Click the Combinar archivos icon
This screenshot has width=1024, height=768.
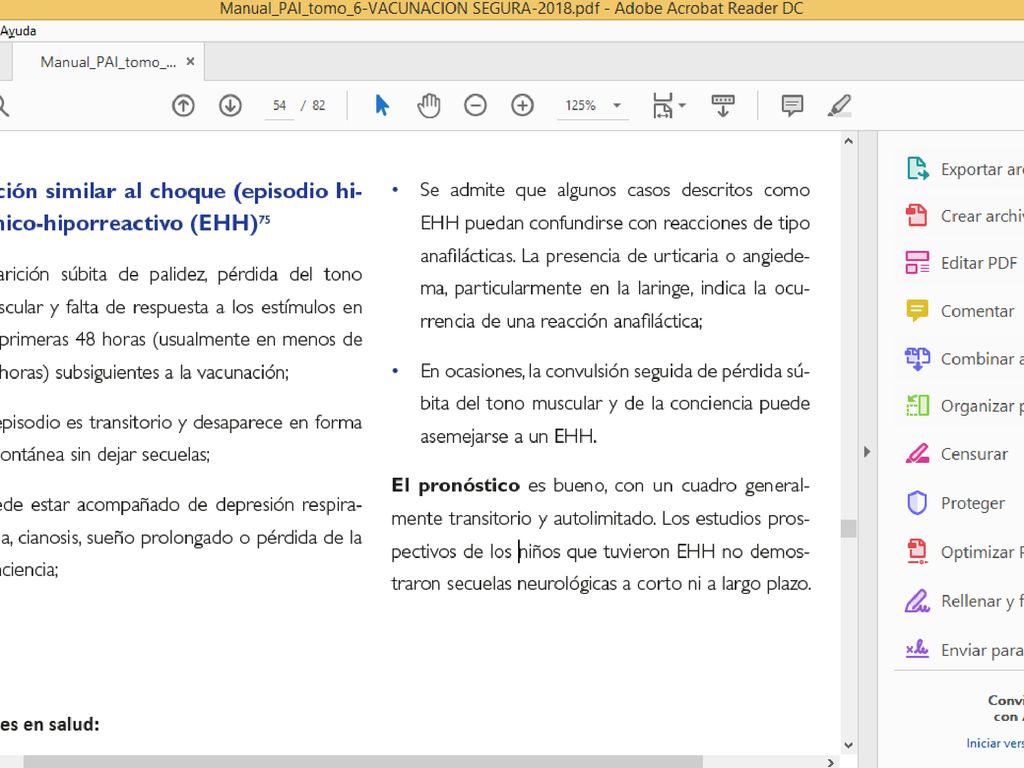(x=918, y=359)
